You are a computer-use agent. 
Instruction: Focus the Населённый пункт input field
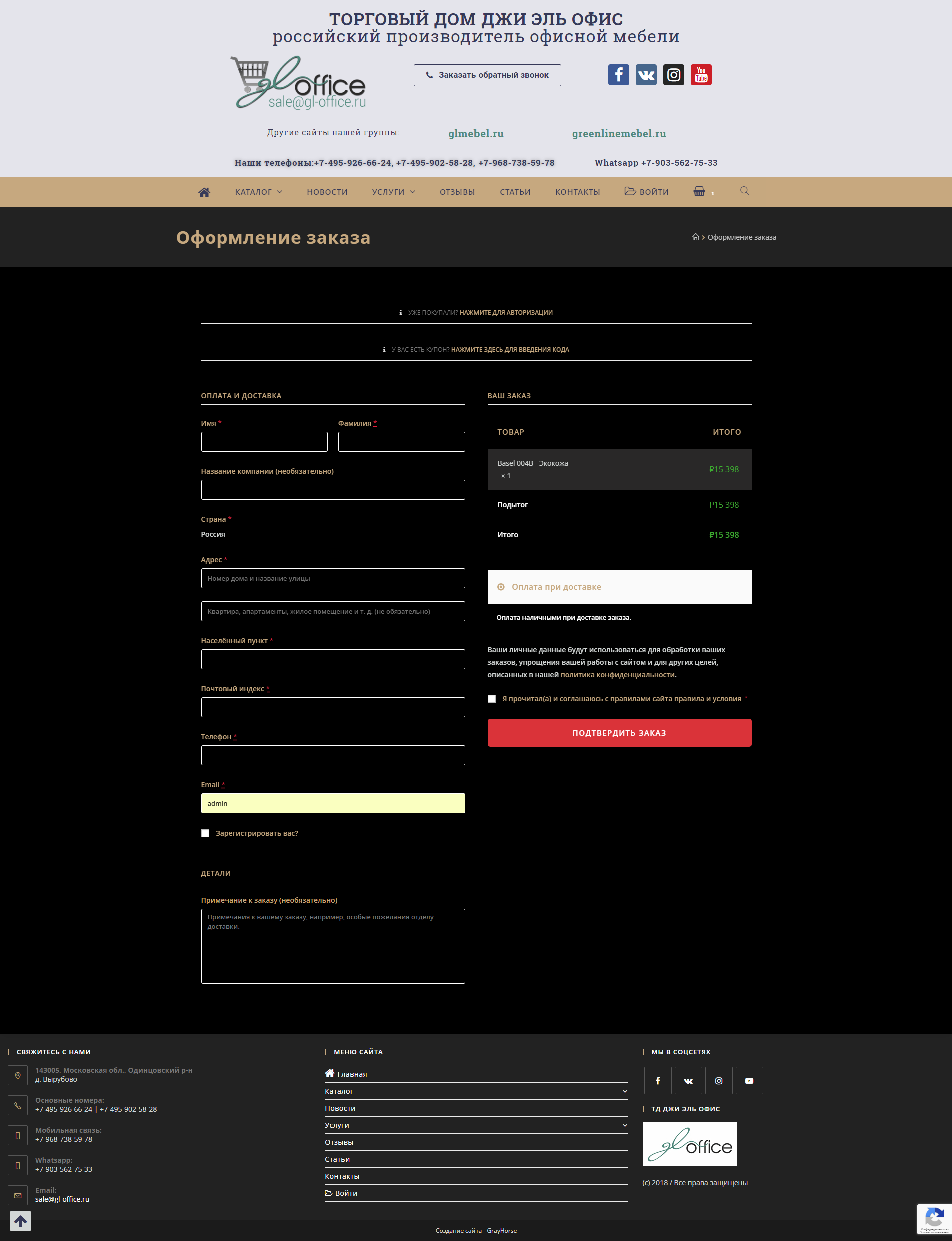333,659
